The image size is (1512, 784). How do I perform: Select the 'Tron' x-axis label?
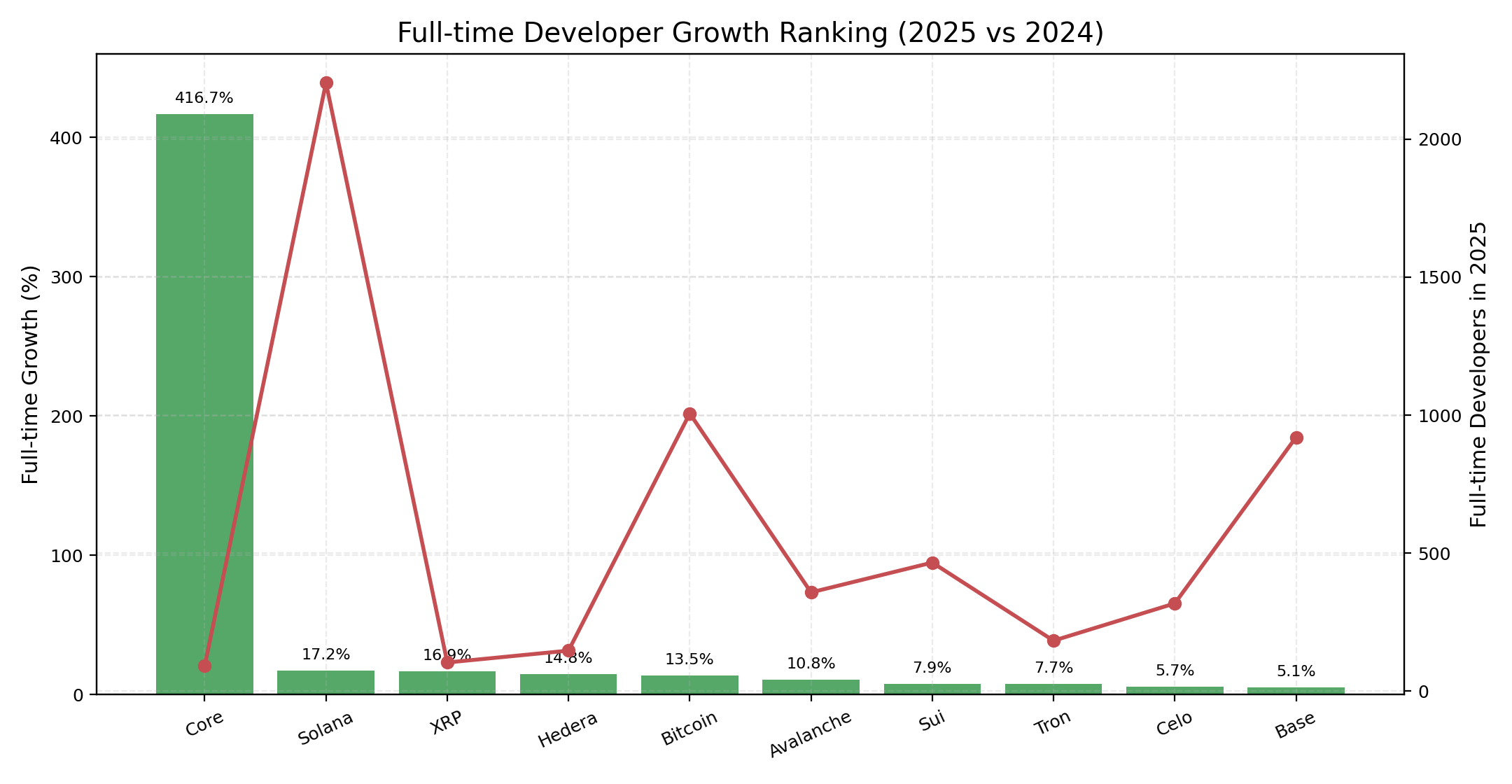coord(1053,723)
